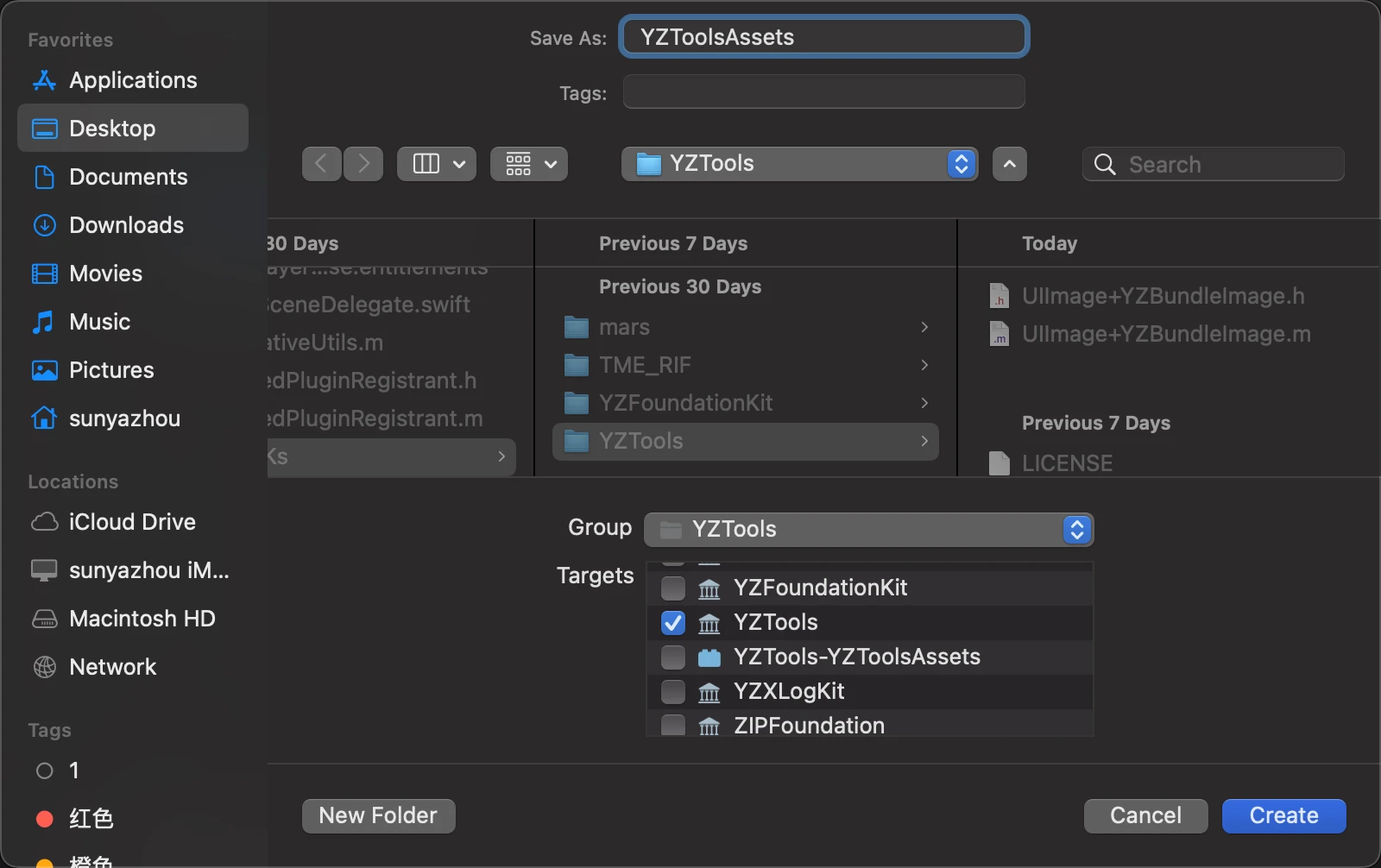Open the YZTools location path dropdown

tap(799, 164)
